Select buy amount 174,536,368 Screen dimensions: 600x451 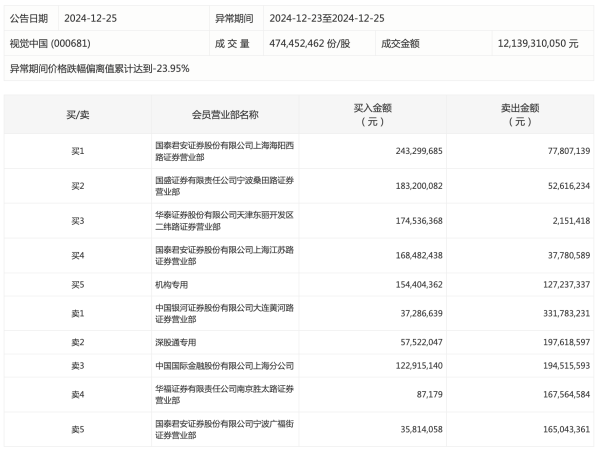(x=419, y=221)
